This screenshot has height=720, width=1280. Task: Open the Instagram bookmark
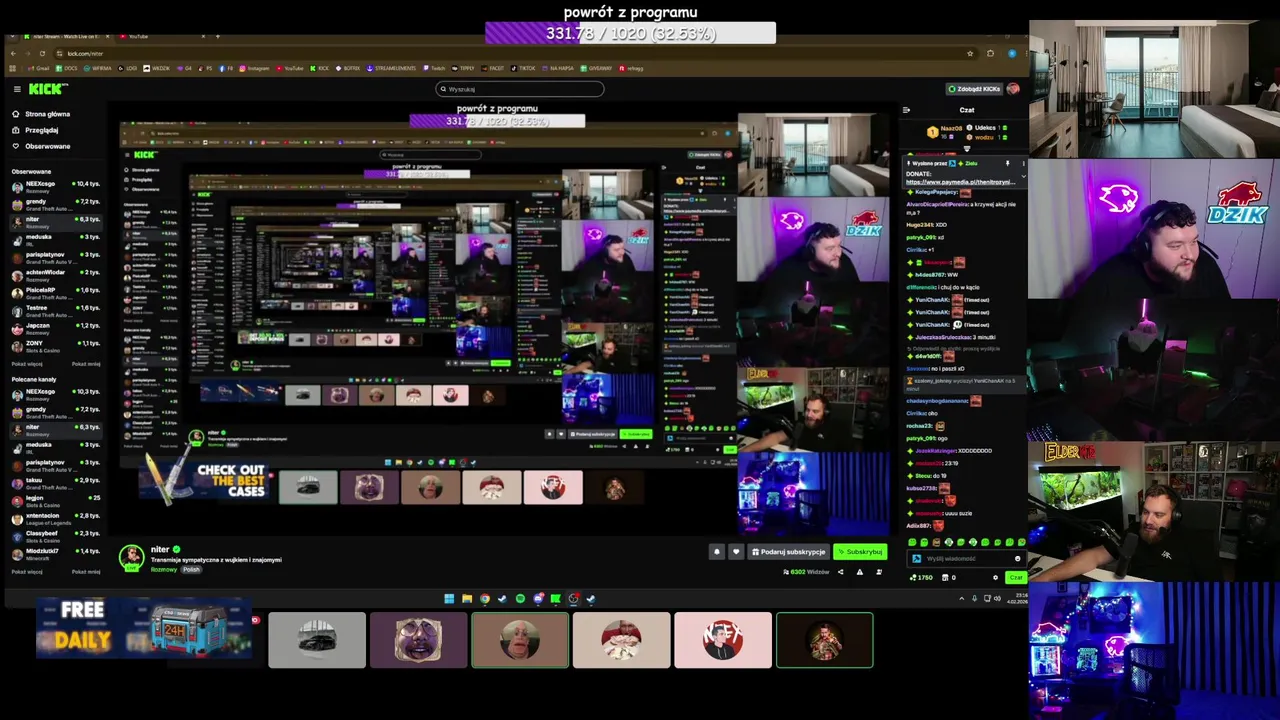point(254,68)
